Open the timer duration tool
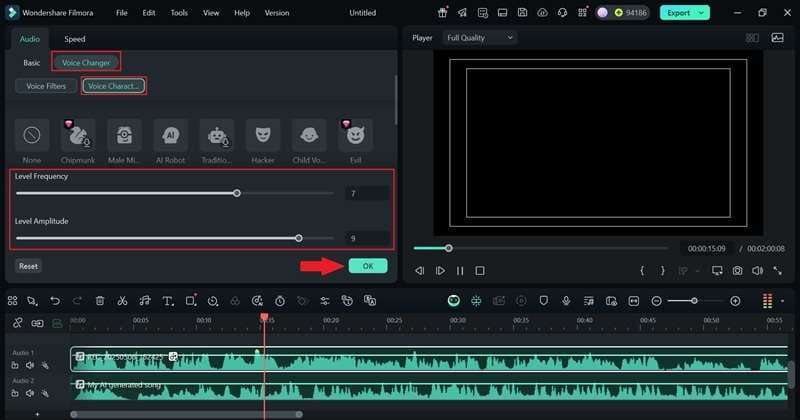This screenshot has height=420, width=800. (x=280, y=301)
